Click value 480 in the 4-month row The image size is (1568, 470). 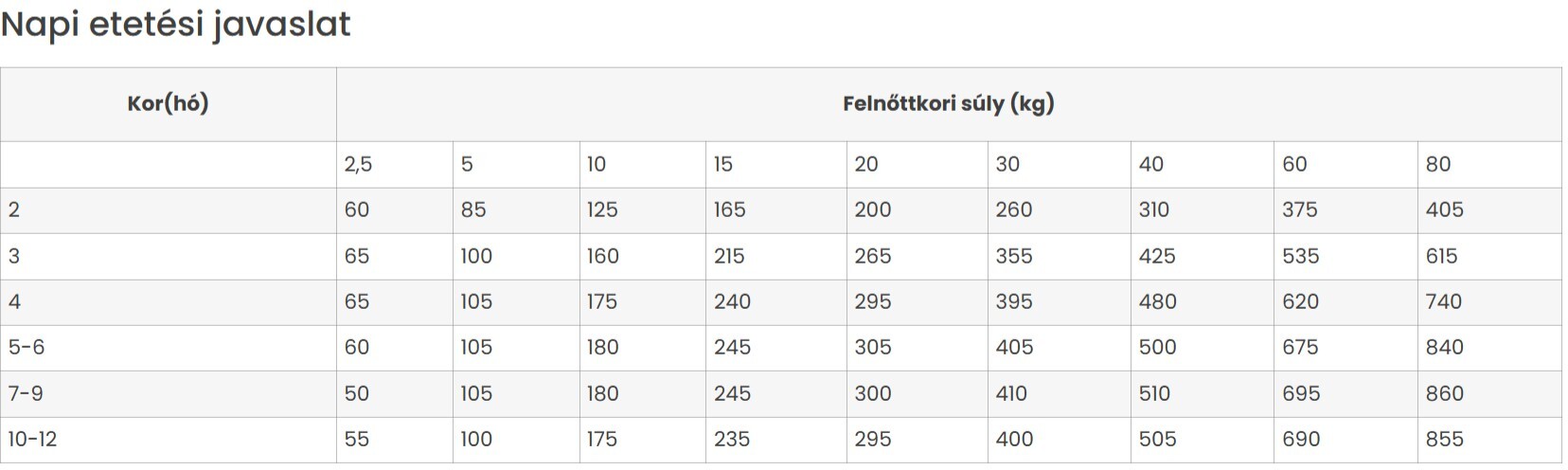[1157, 302]
